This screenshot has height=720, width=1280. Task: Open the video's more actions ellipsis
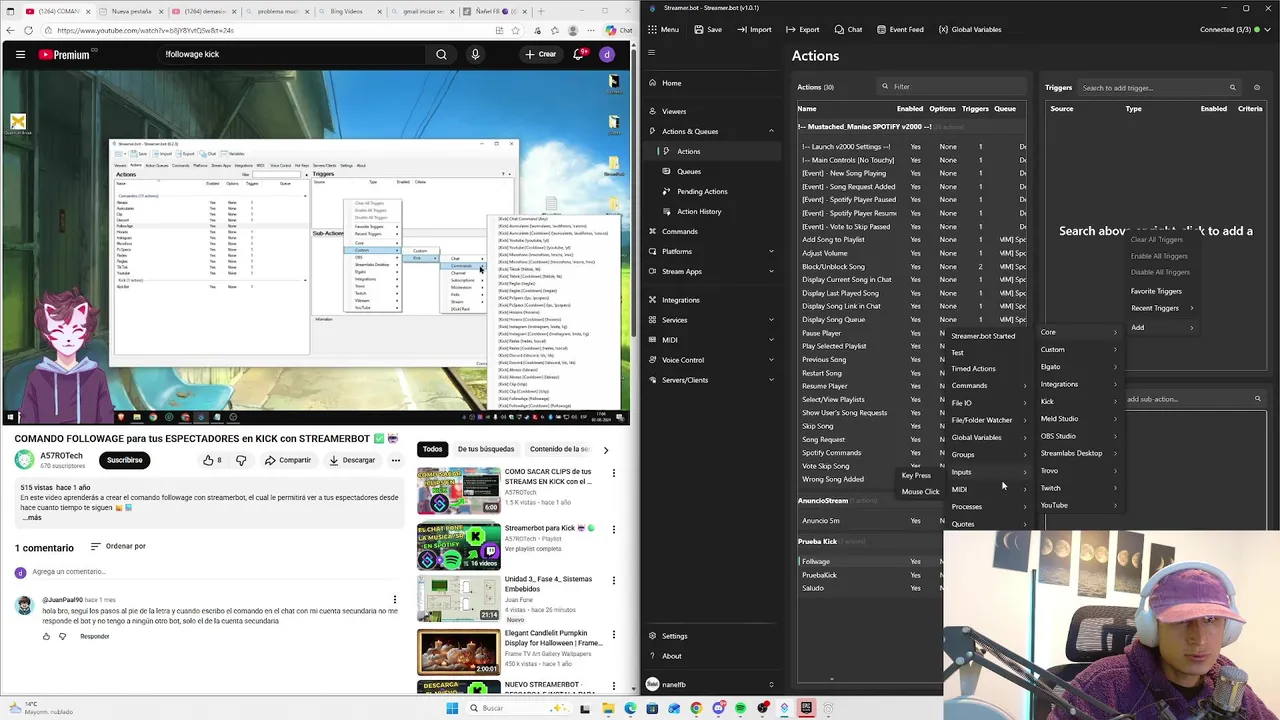coord(396,460)
